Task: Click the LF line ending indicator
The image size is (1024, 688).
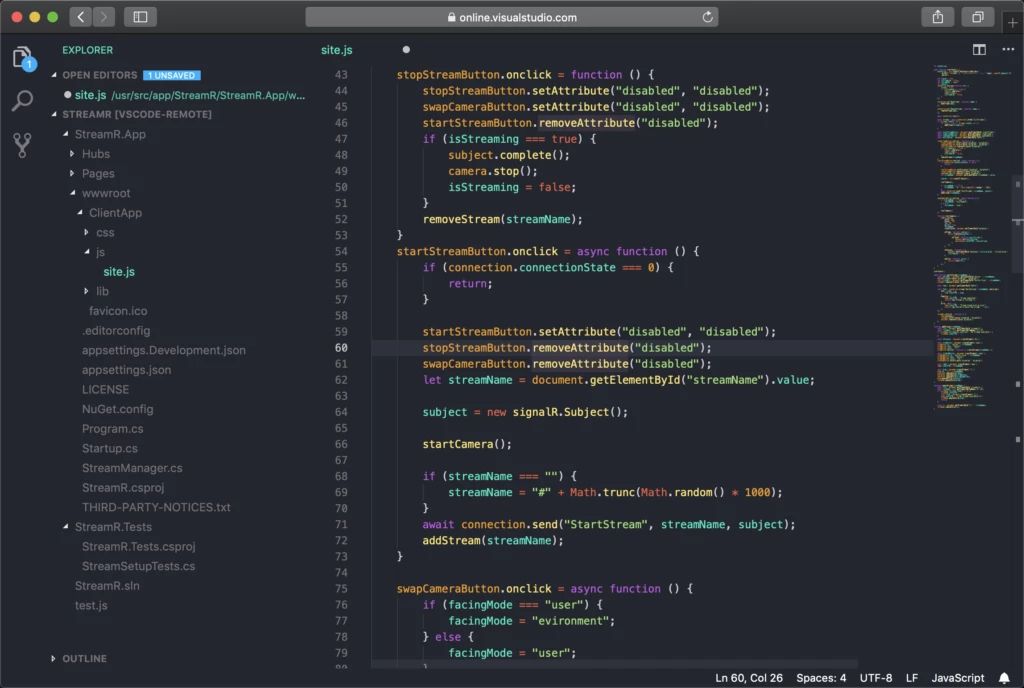Action: pos(911,677)
